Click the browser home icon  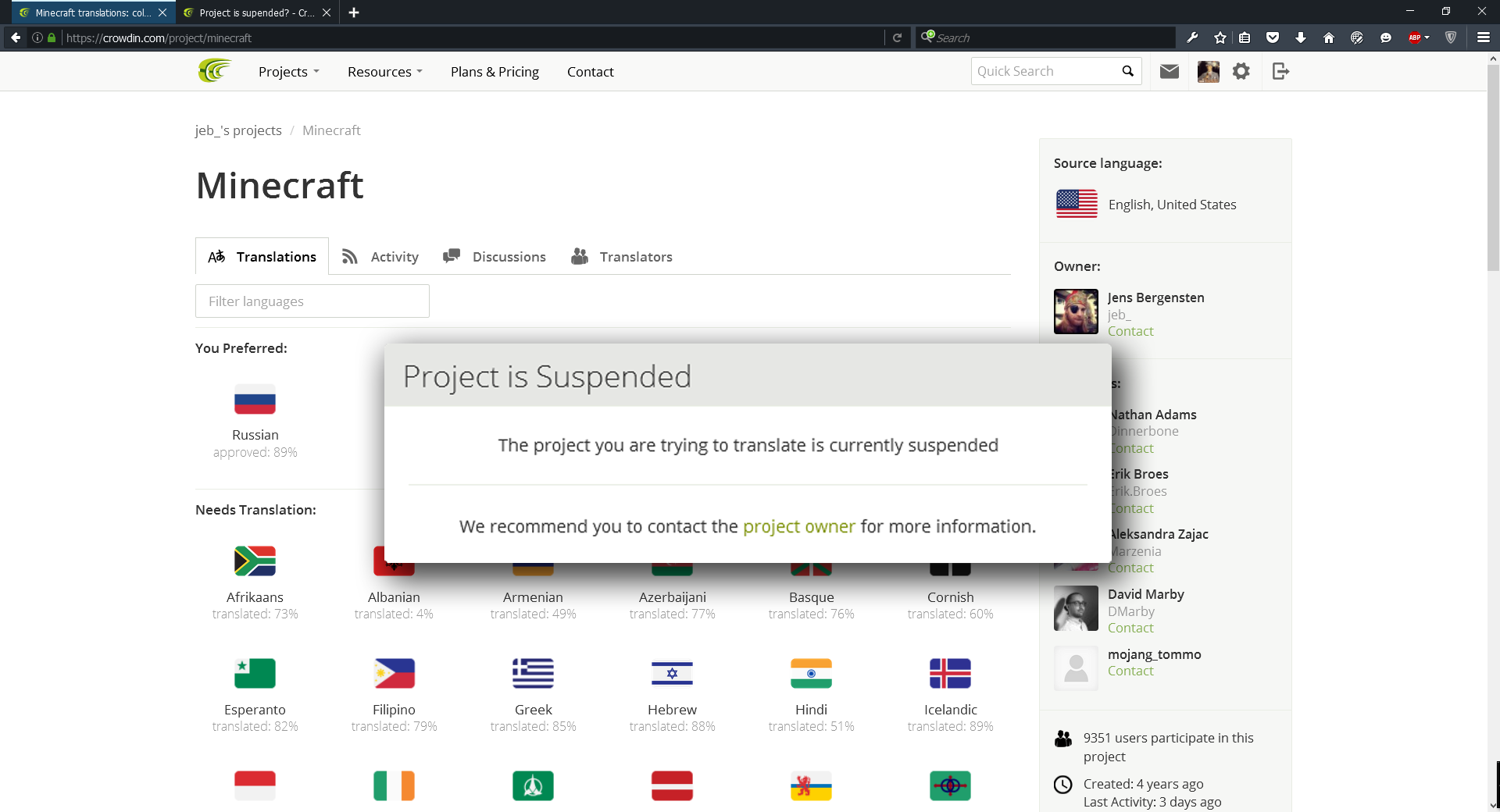[1328, 37]
